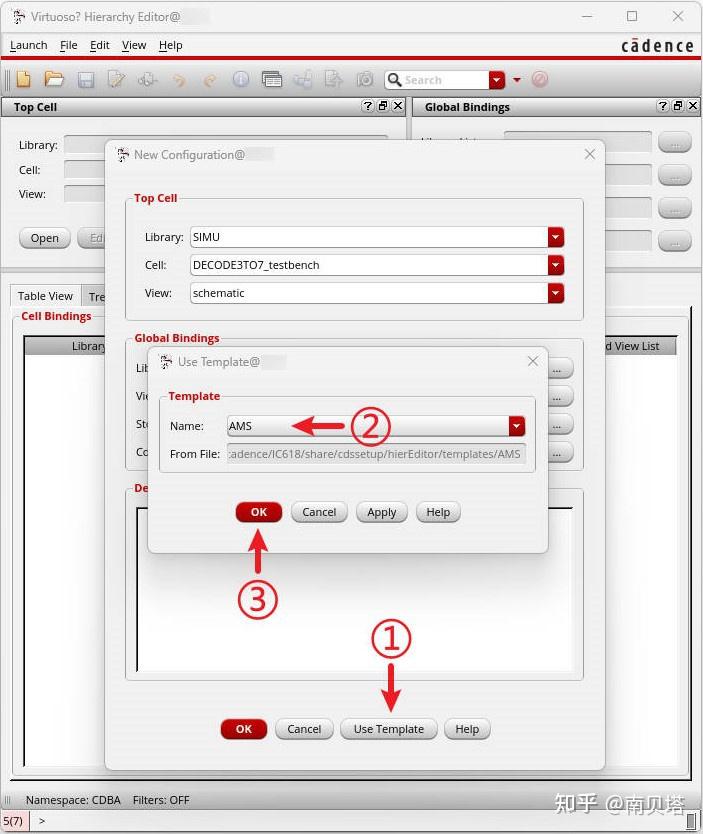Click the info icon in toolbar
Screen dimensions: 703x834
(x=240, y=80)
